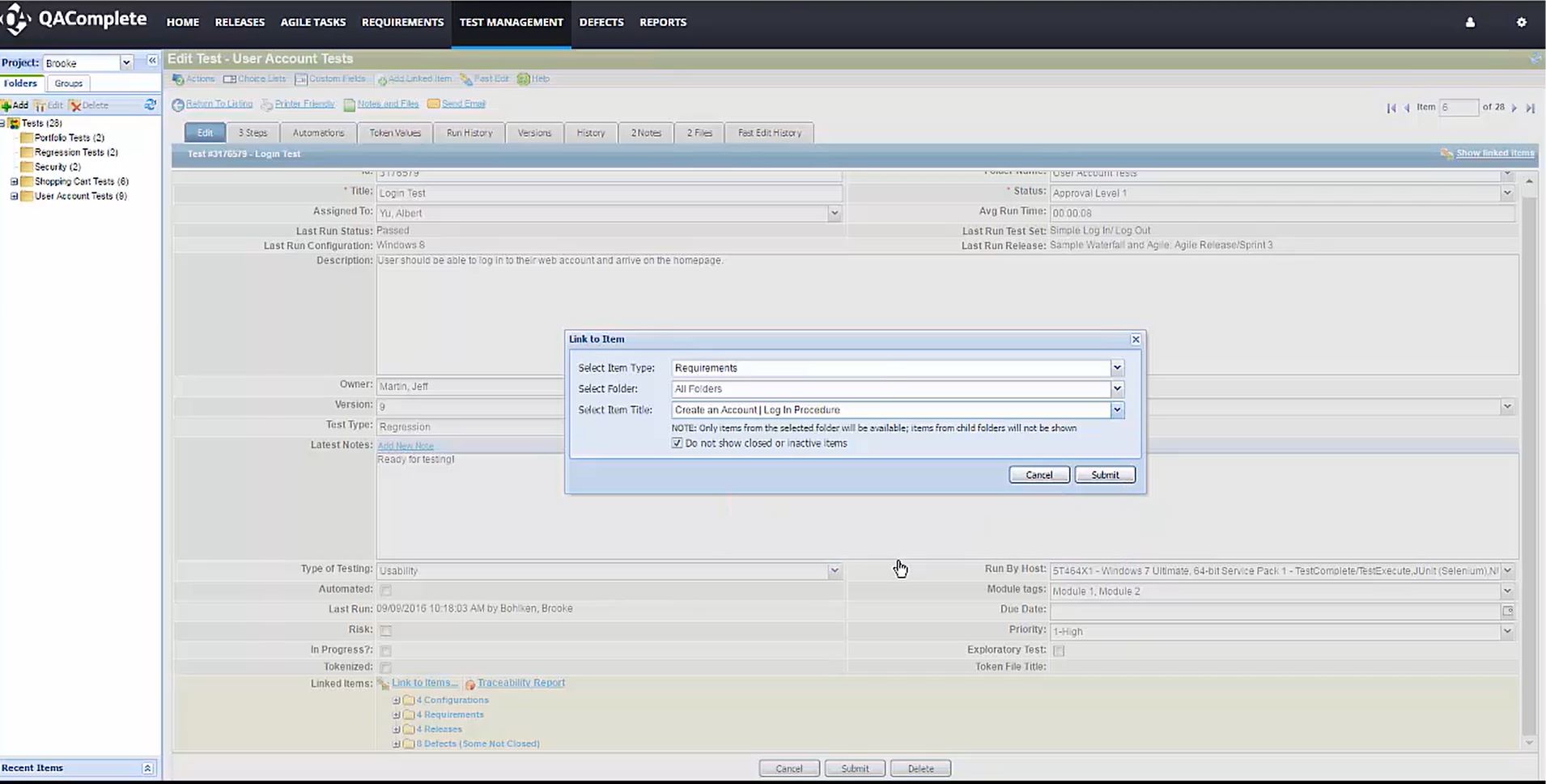Click the Choice Lists icon
The image size is (1546, 784).
click(x=231, y=78)
